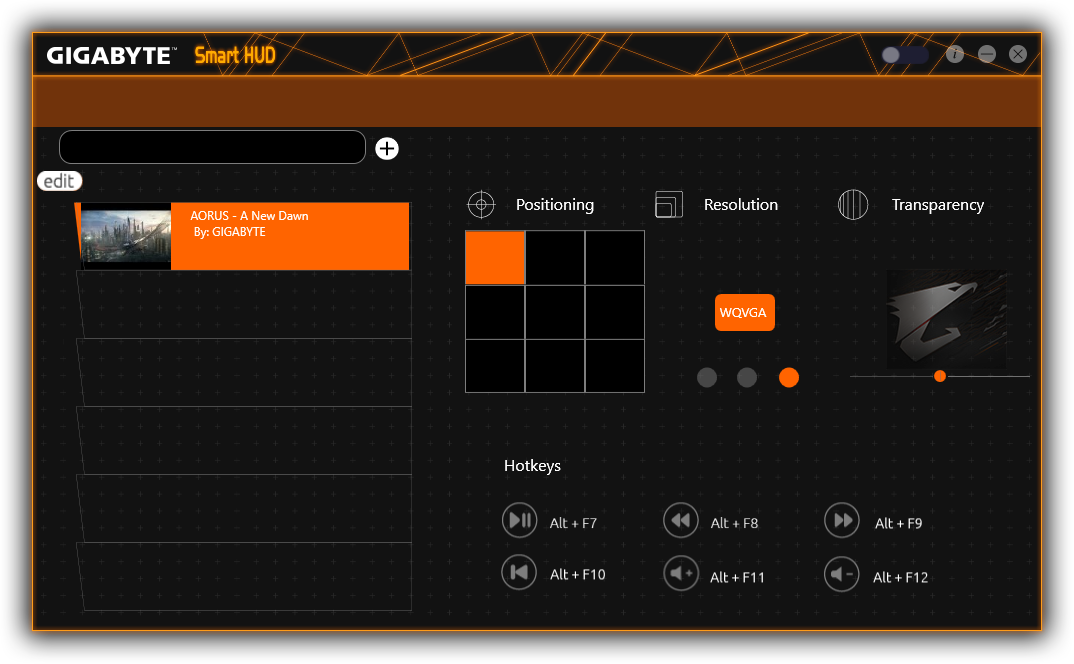
Task: Click the fast forward icon (Alt + F9)
Action: [x=842, y=520]
